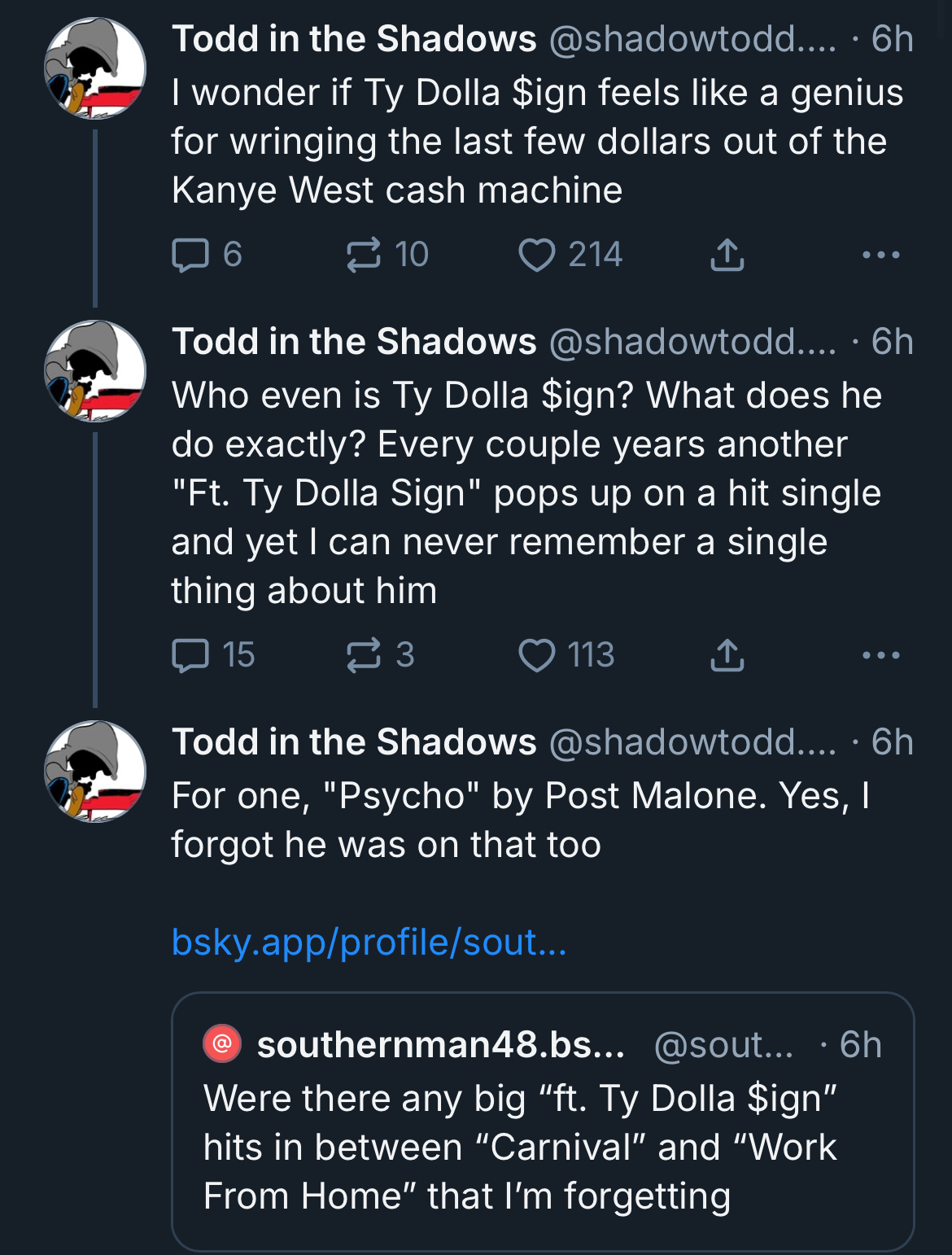The width and height of the screenshot is (952, 1255).
Task: Open the southernman48 red avatar in the quote
Action: click(x=221, y=1043)
